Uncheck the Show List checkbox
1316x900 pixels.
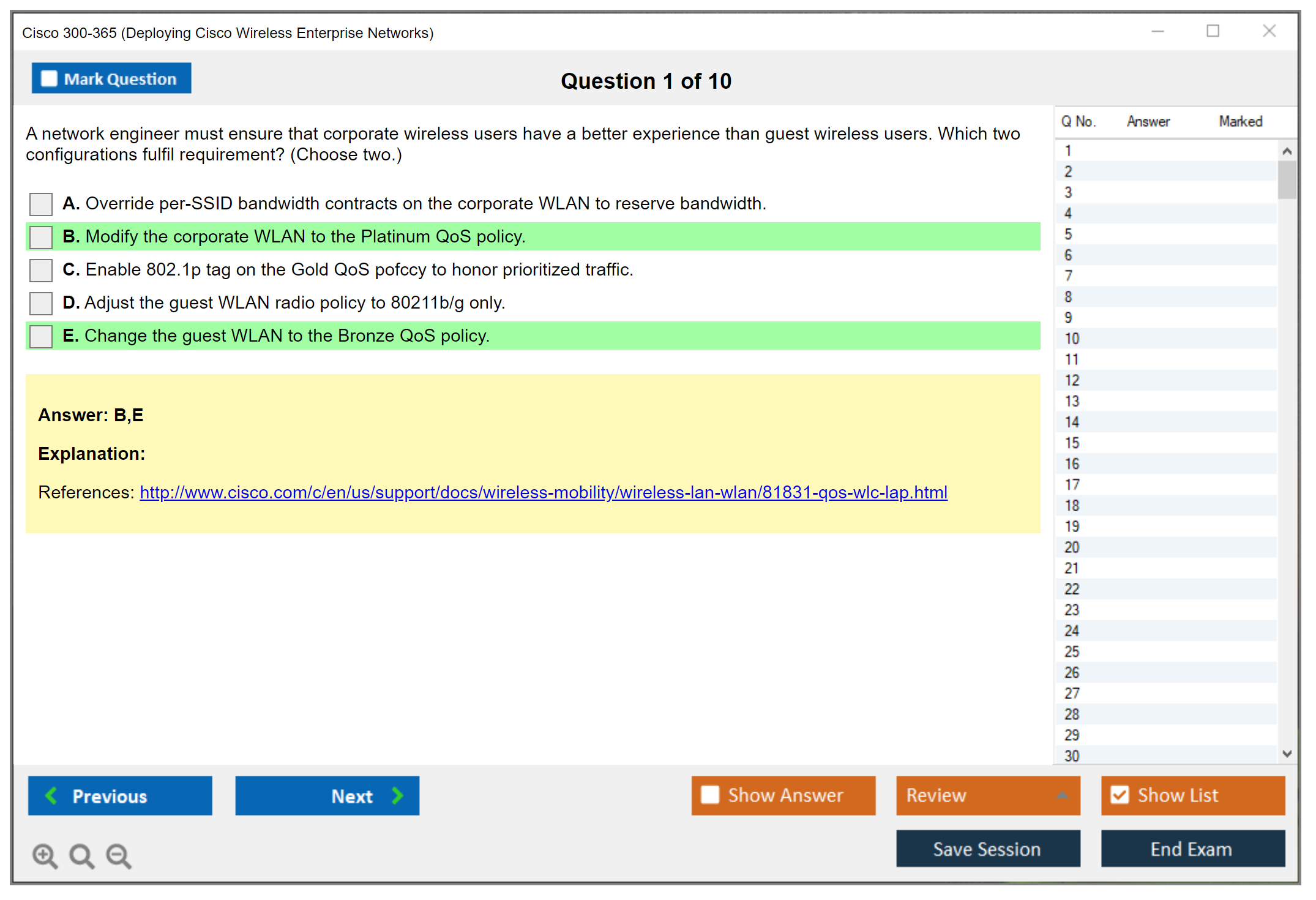[x=1120, y=795]
